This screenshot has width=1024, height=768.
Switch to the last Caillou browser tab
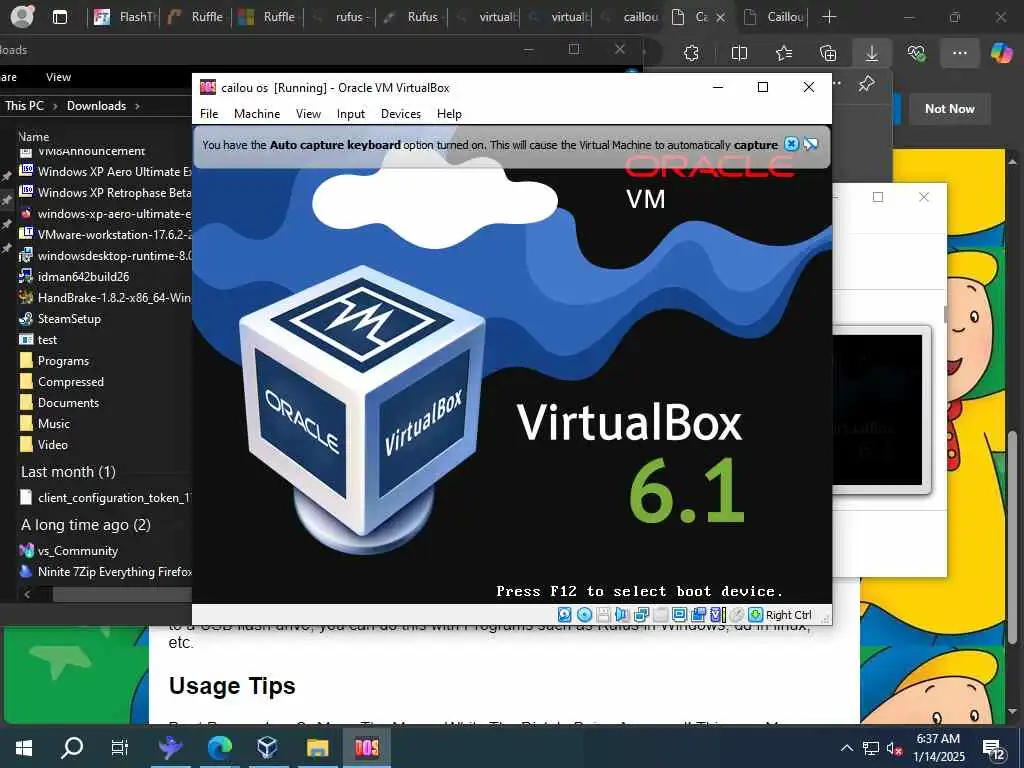click(773, 17)
